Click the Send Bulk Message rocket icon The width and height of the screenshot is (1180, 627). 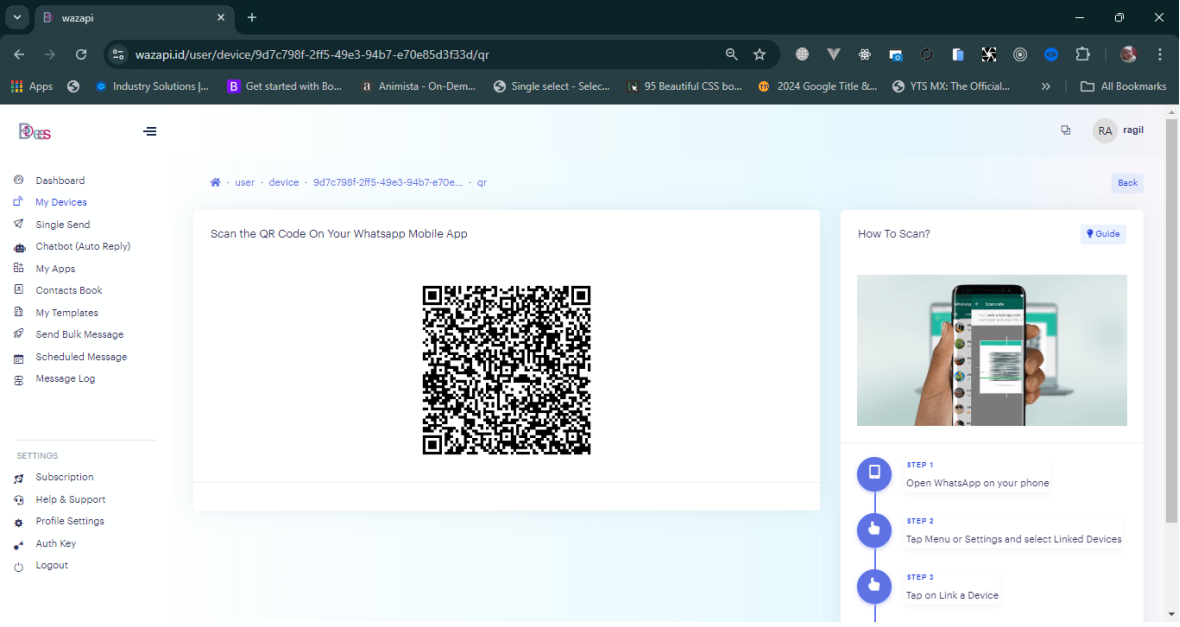pos(19,334)
